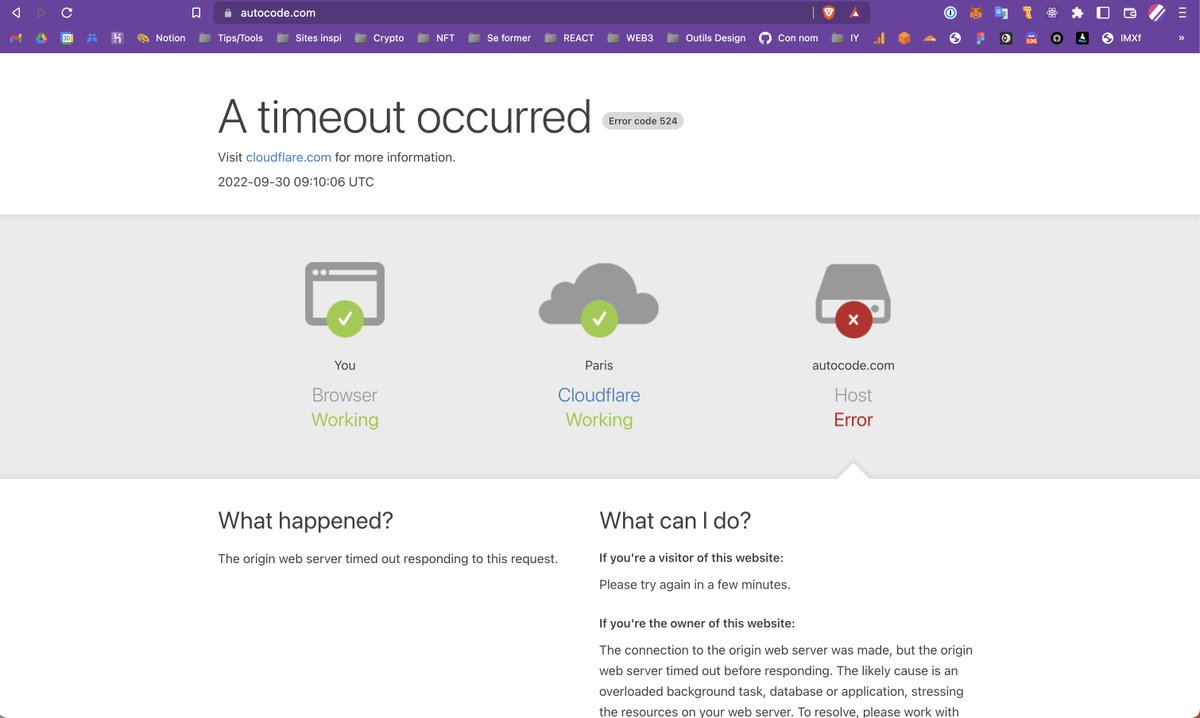This screenshot has height=718, width=1200.
Task: Open the Brave Rewards triangle icon
Action: (855, 13)
